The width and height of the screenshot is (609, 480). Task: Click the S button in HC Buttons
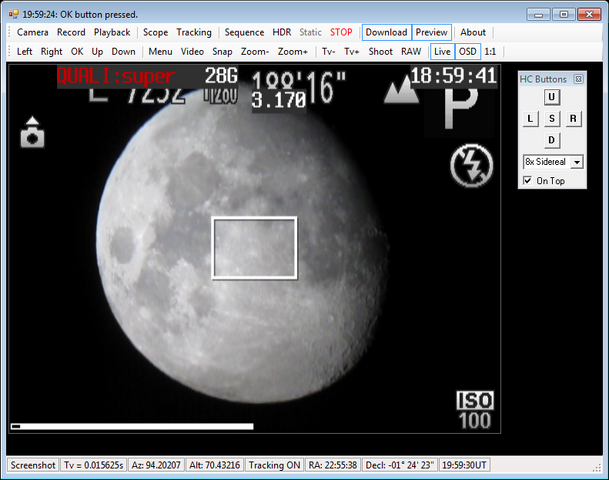click(552, 119)
